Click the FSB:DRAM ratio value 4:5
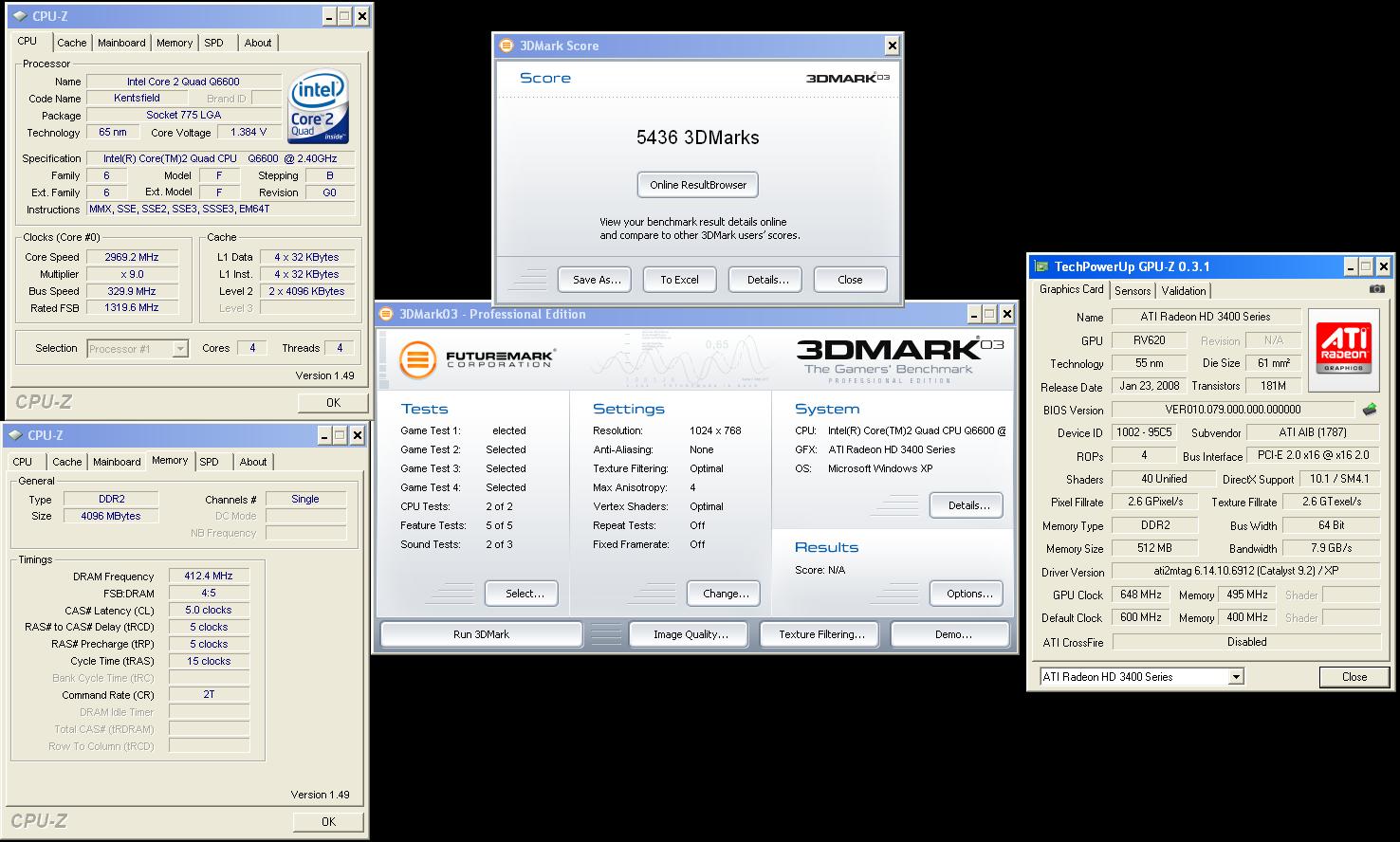Image resolution: width=1400 pixels, height=842 pixels. coord(209,593)
